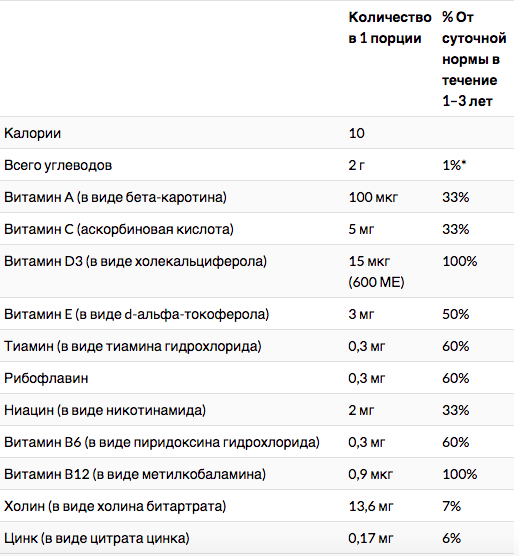Image resolution: width=519 pixels, height=556 pixels.
Task: Select the 1%* carbohydrate percentage
Action: [x=454, y=165]
